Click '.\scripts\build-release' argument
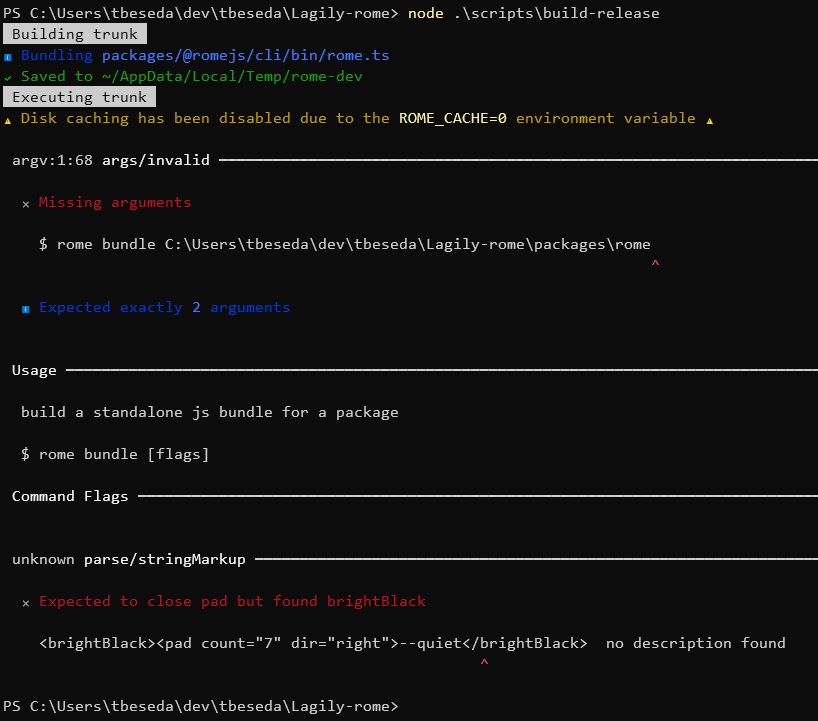The image size is (818, 721). point(556,13)
